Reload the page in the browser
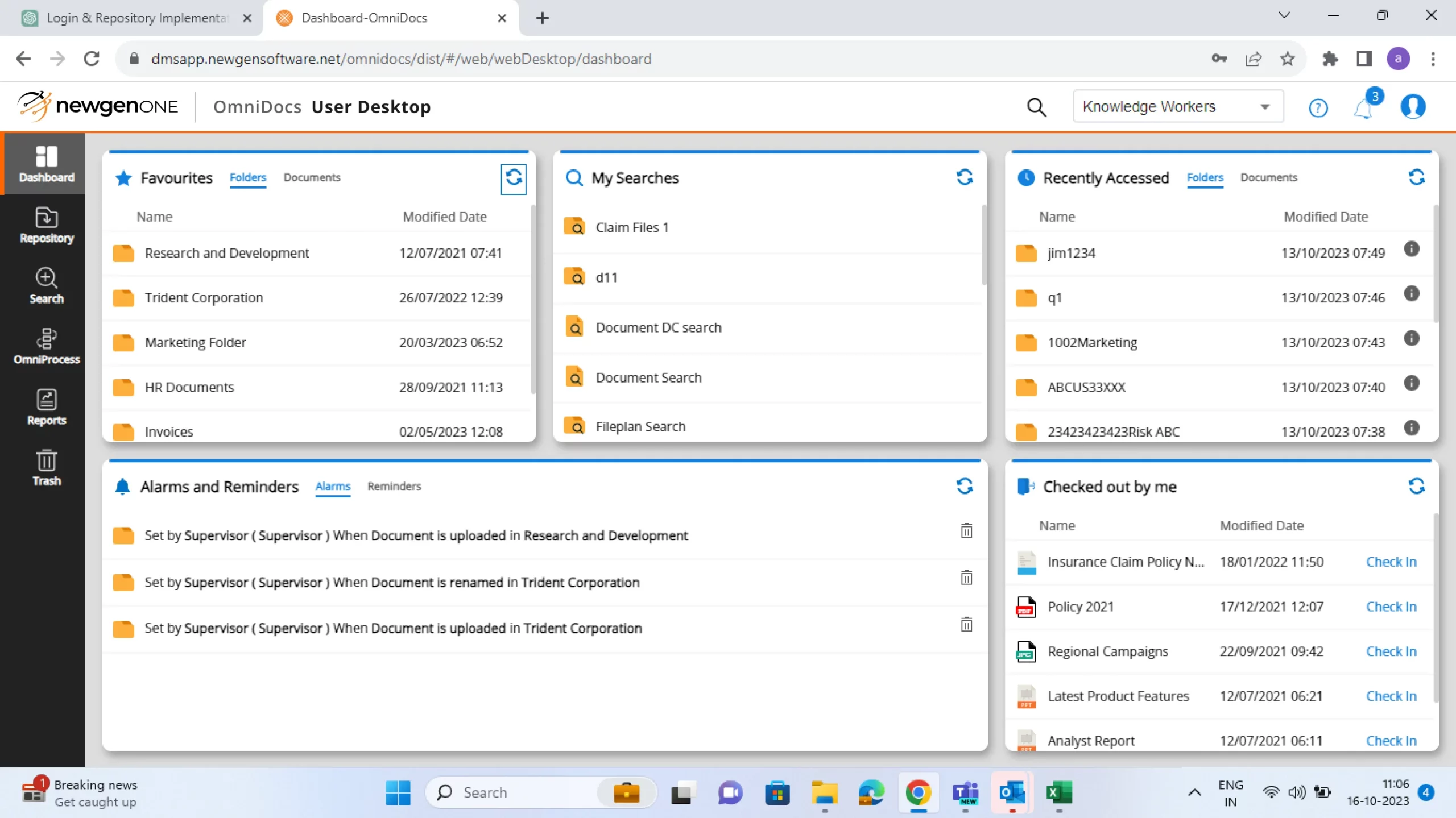 92,59
